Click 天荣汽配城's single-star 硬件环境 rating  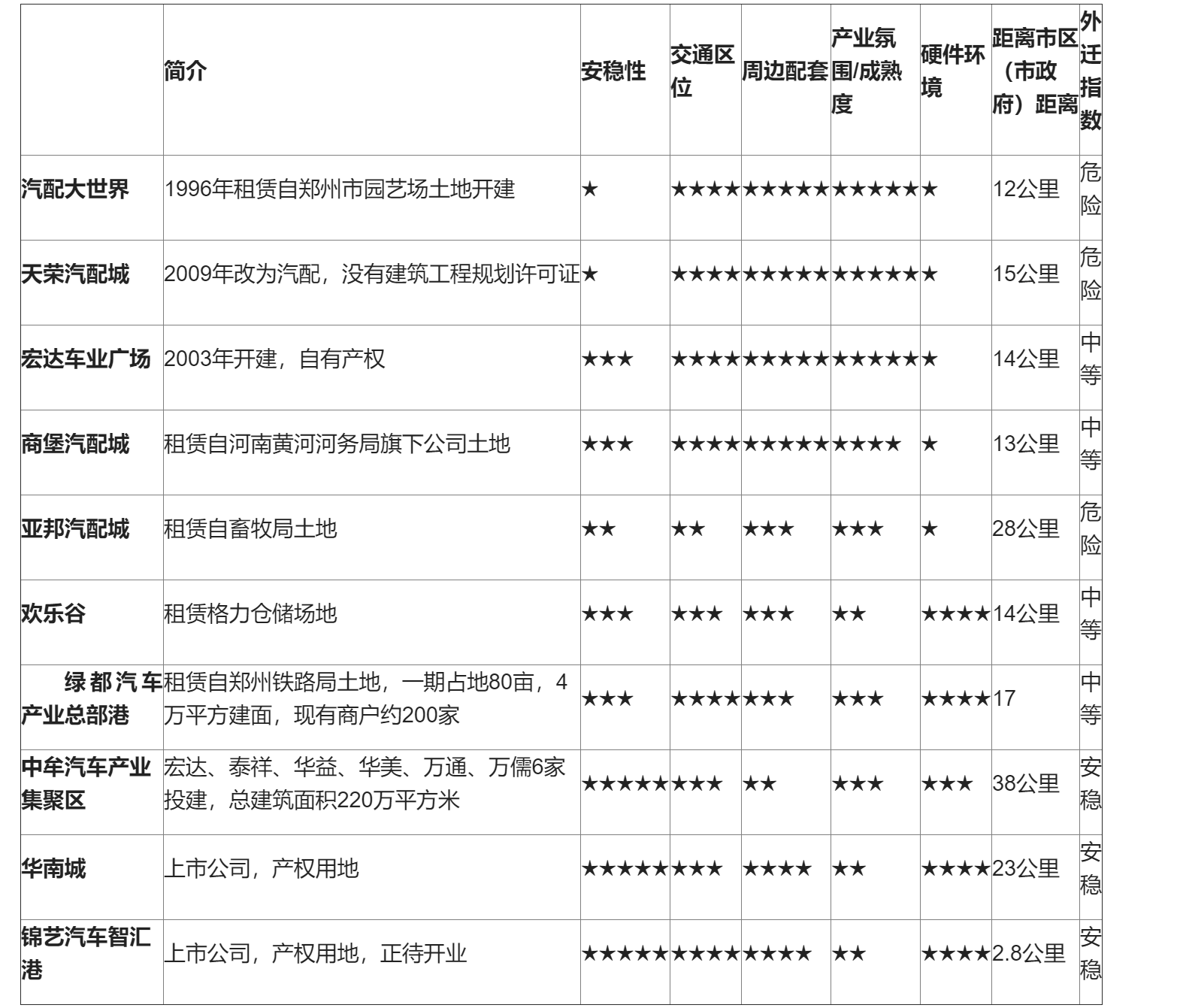[930, 274]
